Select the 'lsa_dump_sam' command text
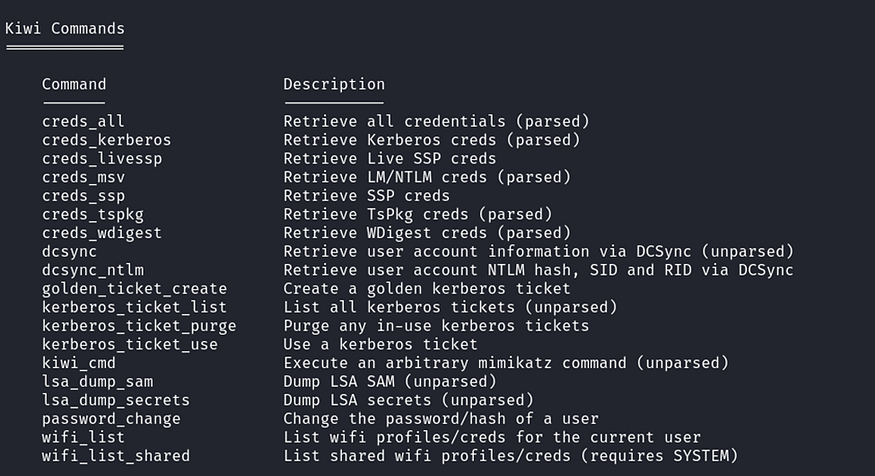875x476 pixels. 97,382
